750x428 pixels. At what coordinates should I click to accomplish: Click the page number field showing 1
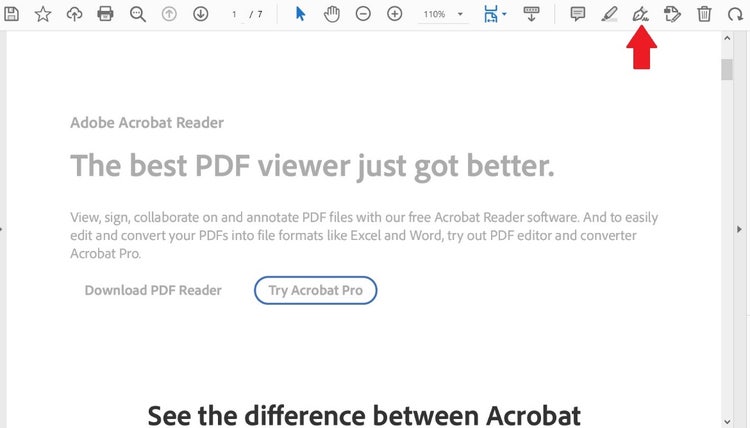click(x=234, y=14)
